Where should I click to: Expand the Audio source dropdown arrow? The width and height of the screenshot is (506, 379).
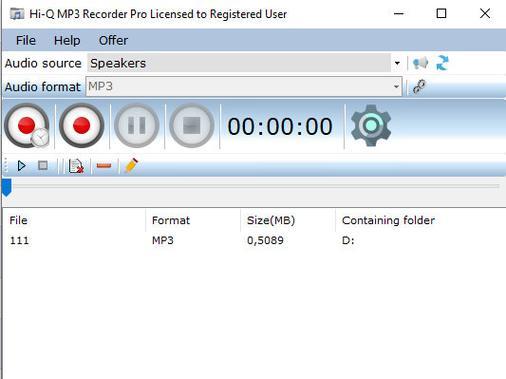point(397,63)
